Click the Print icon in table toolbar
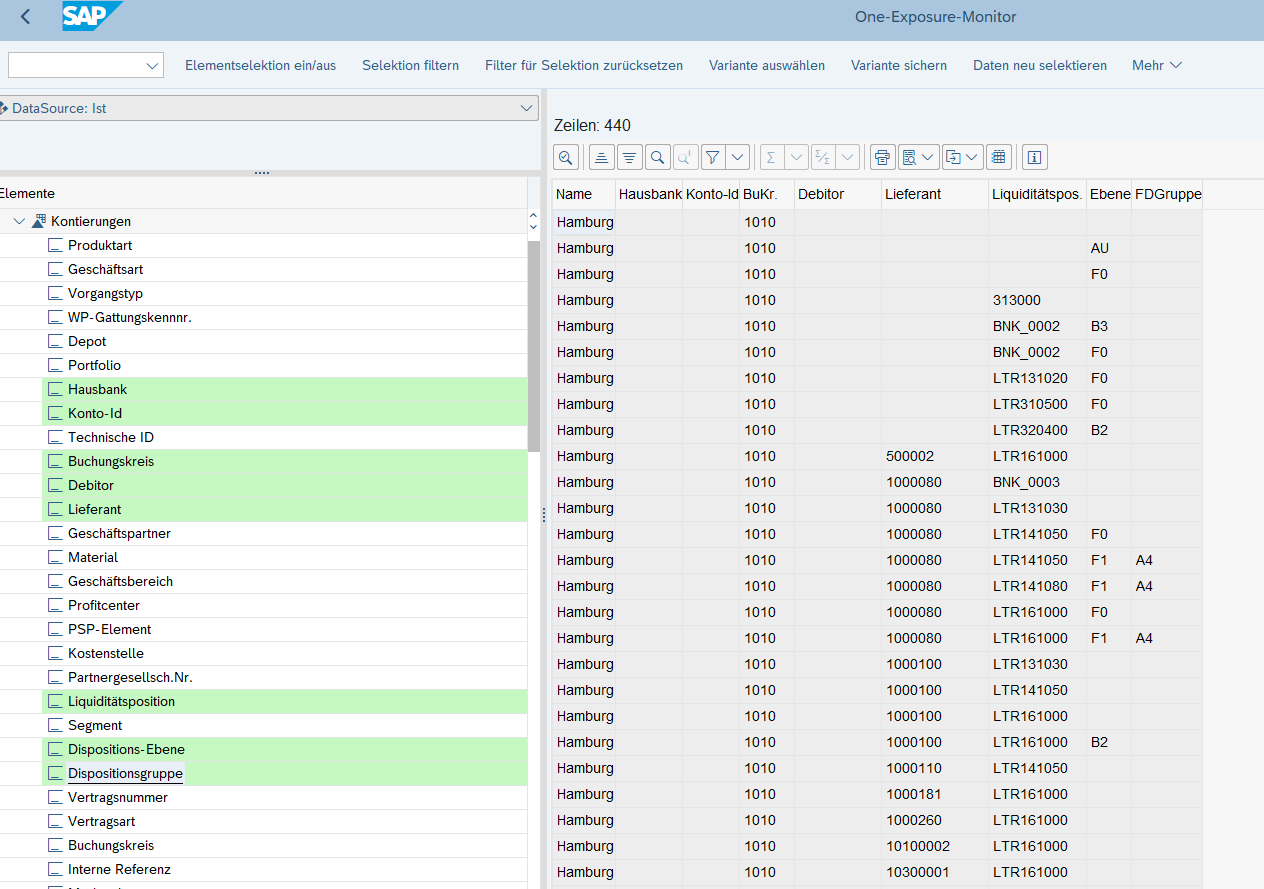Image resolution: width=1264 pixels, height=889 pixels. pyautogui.click(x=882, y=157)
